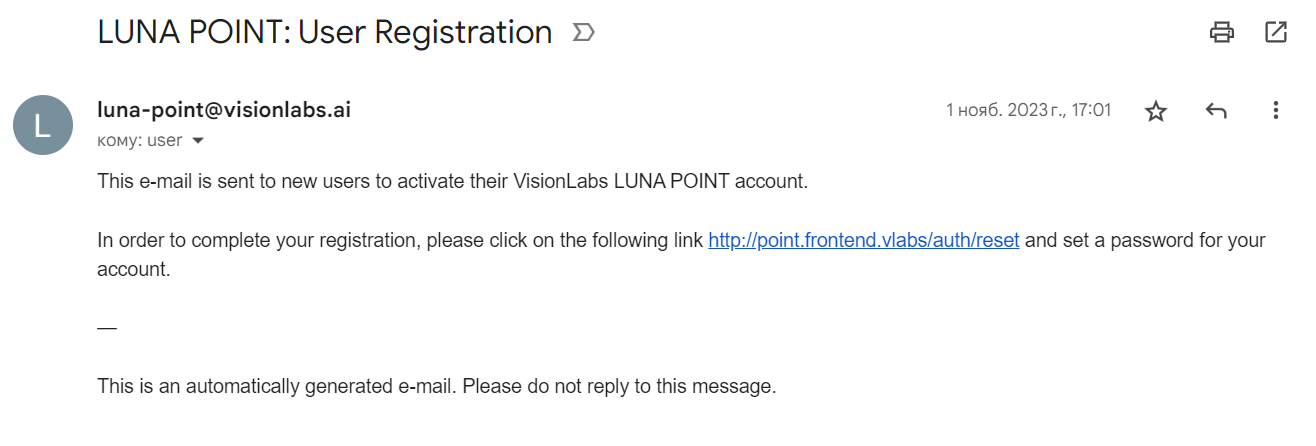Open the email in a new window
Viewport: 1316px width, 446px height.
click(1276, 32)
